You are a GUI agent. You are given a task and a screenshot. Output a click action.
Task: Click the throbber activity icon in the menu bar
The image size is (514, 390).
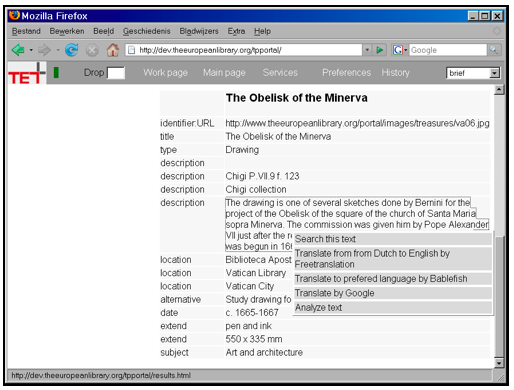click(497, 31)
